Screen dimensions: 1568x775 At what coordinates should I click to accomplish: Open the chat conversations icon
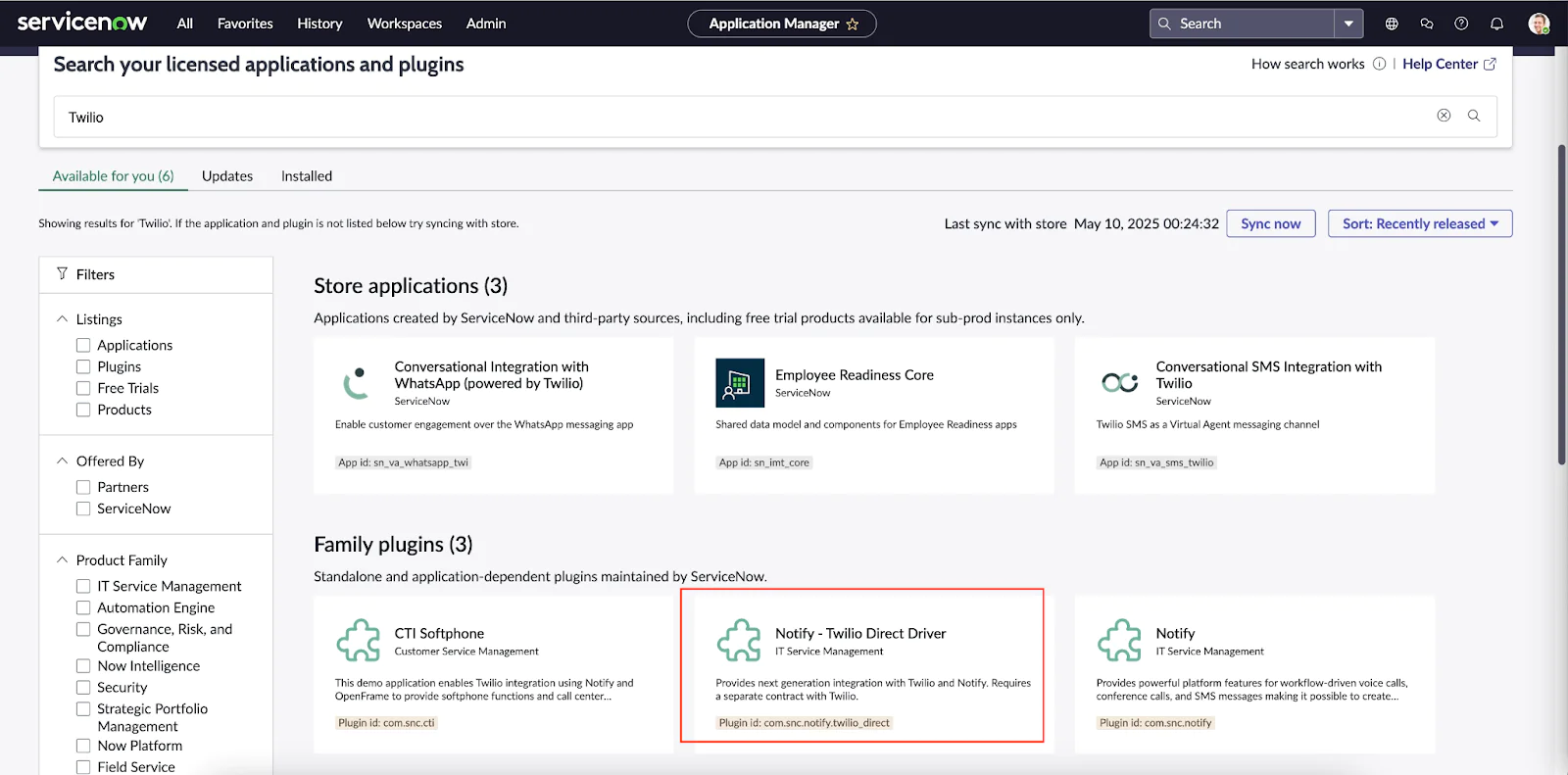1427,24
